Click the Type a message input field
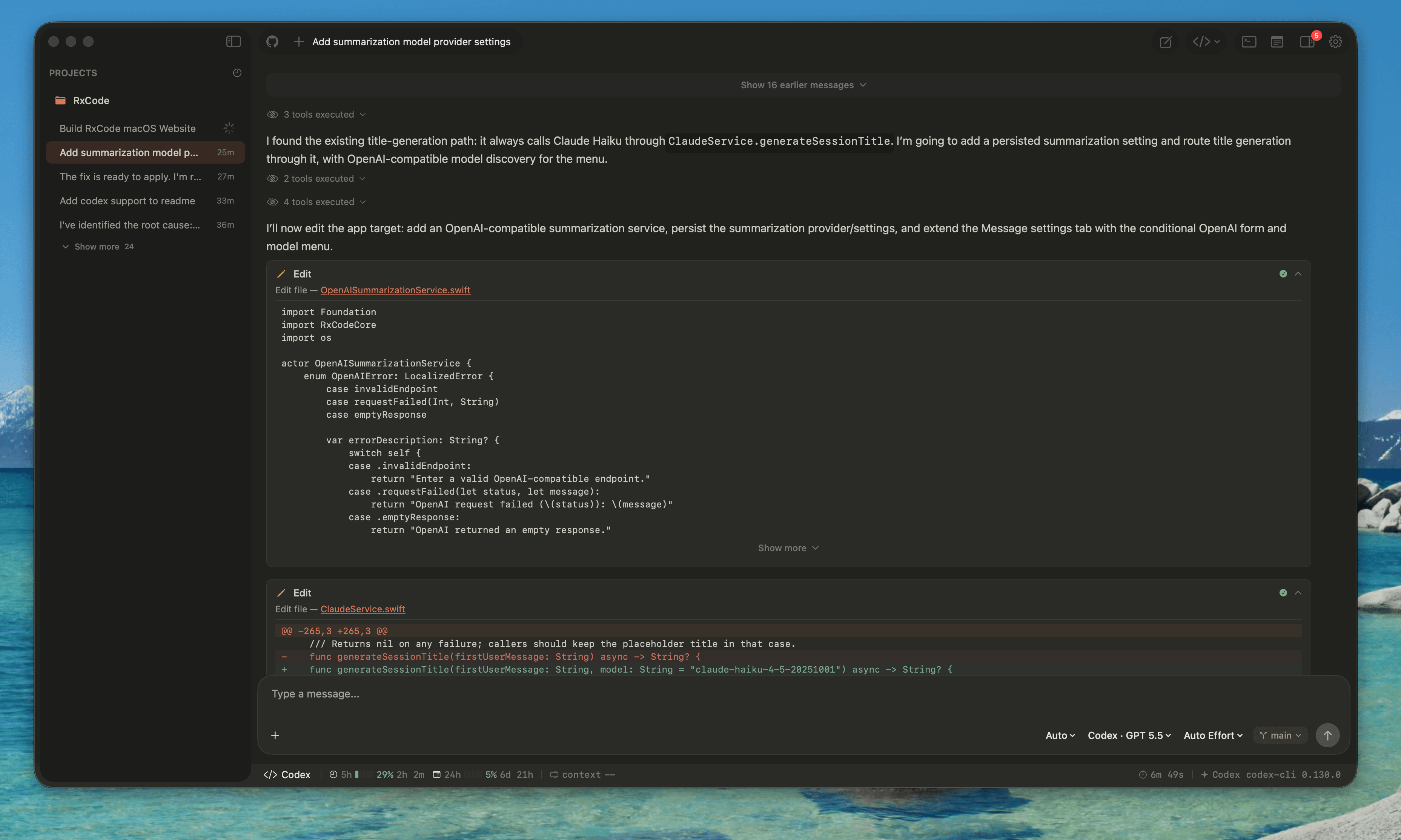 803,694
